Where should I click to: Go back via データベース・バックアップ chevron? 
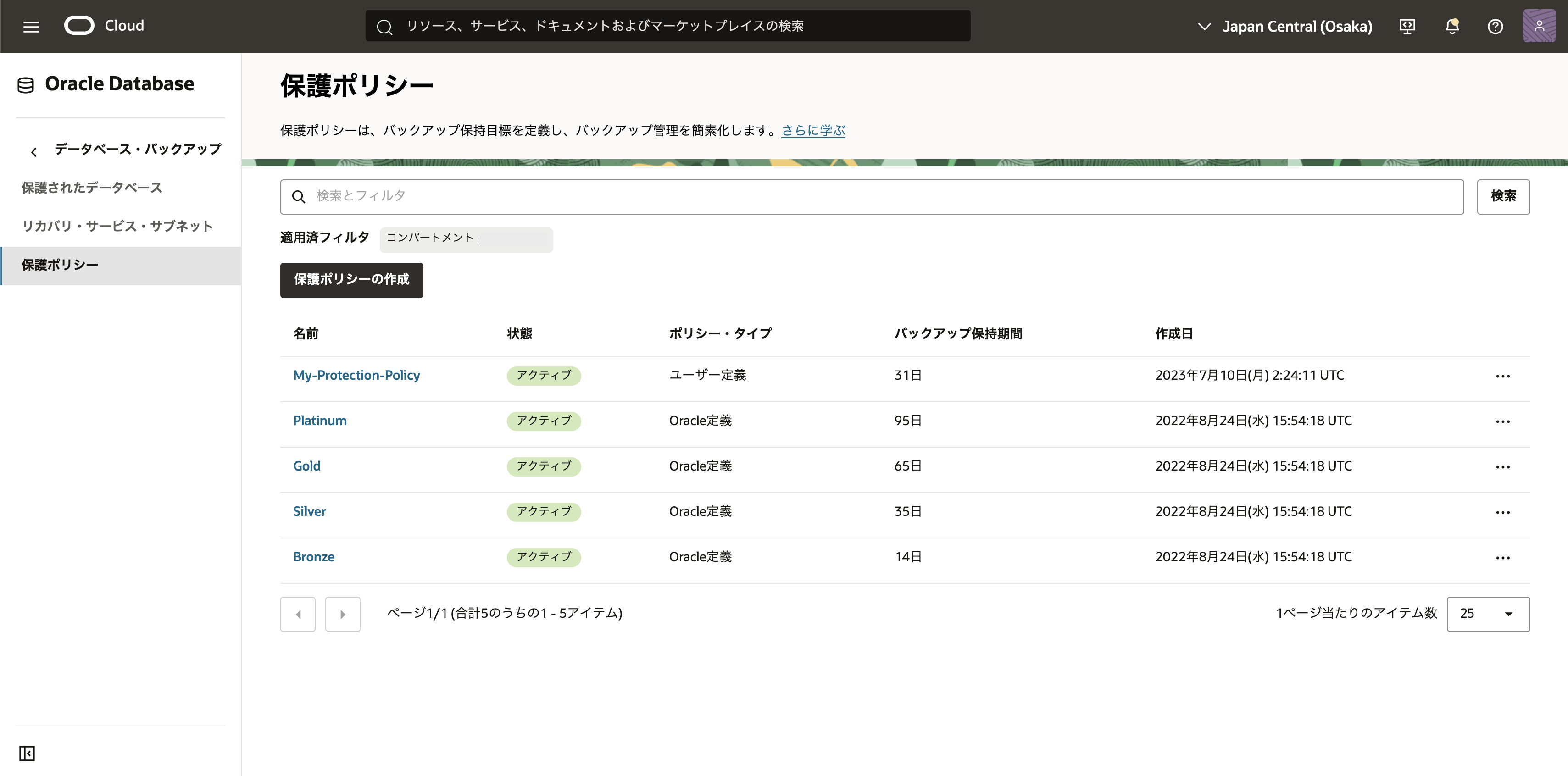(x=34, y=151)
